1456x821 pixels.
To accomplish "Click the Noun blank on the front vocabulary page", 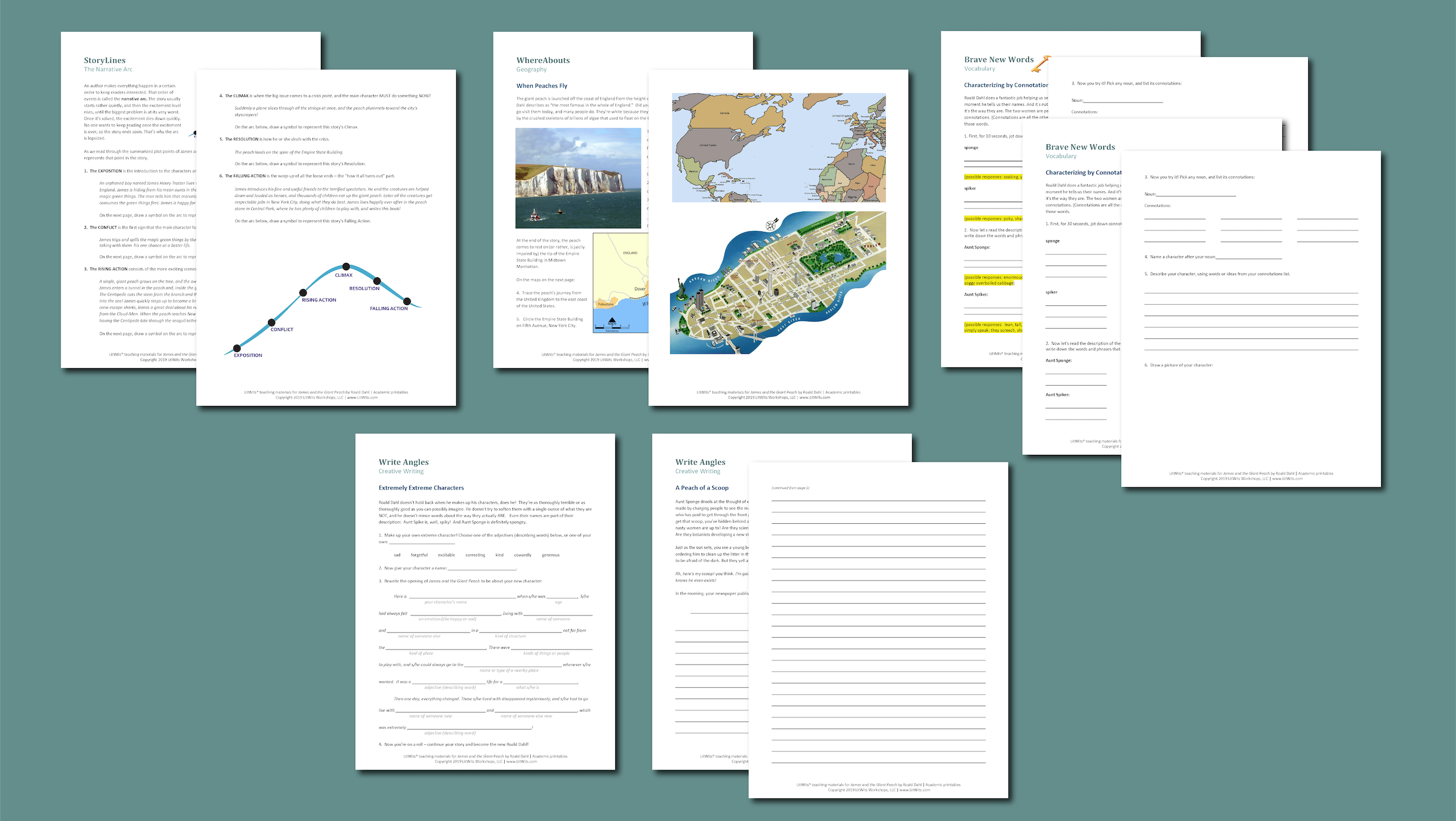I will pos(1196,194).
